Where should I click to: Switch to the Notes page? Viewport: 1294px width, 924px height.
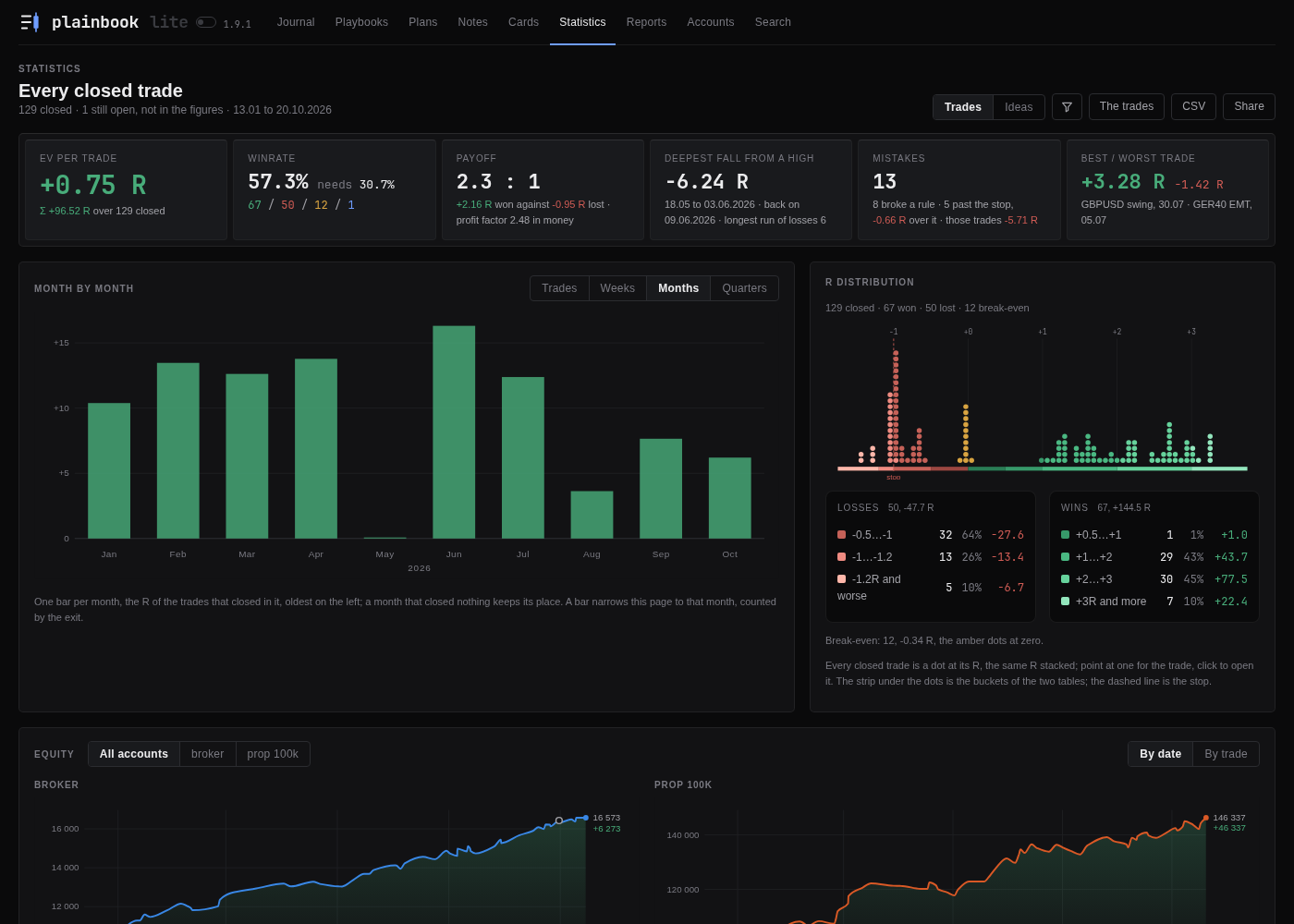pyautogui.click(x=473, y=22)
